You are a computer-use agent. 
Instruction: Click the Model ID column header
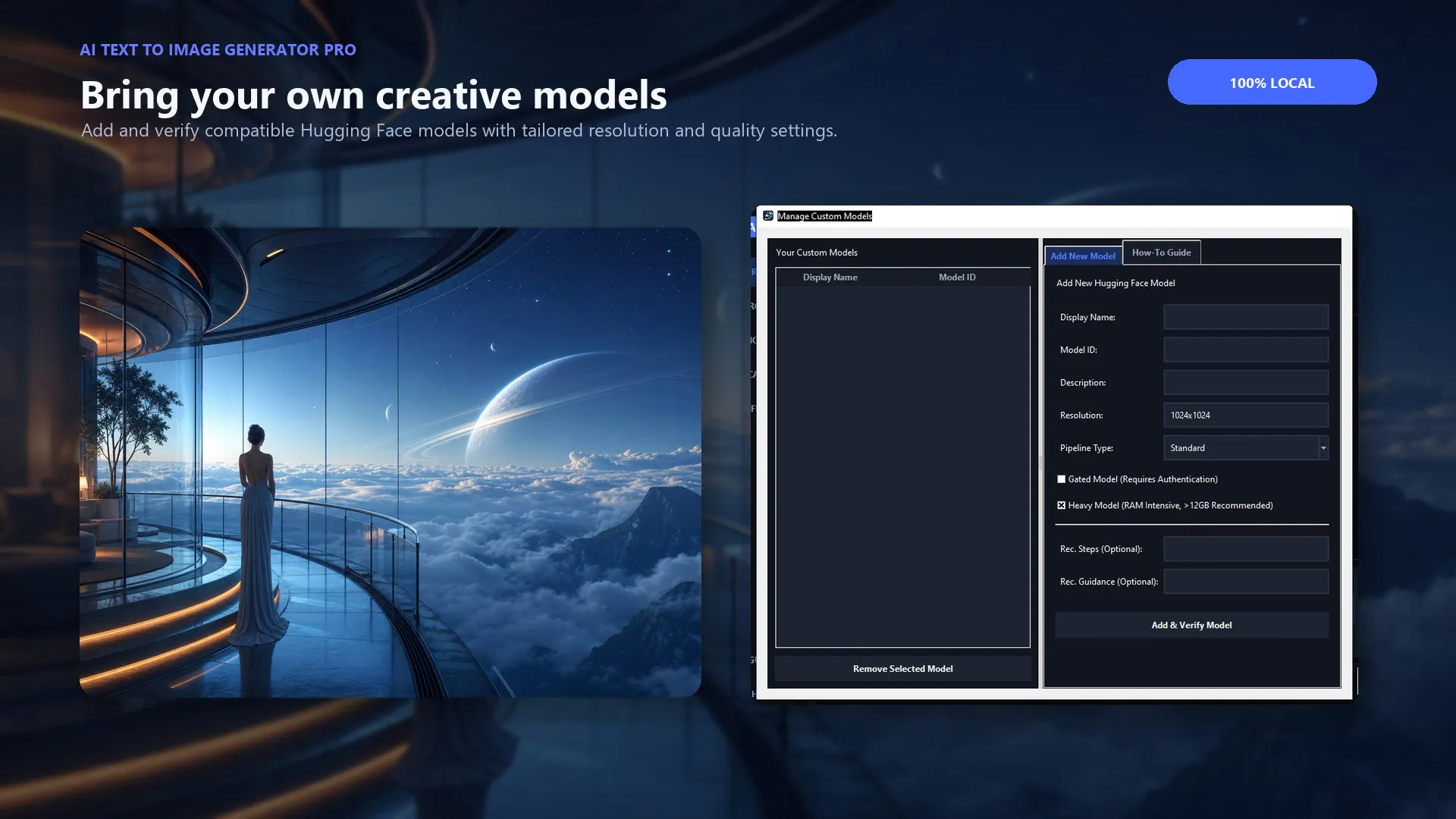point(957,278)
